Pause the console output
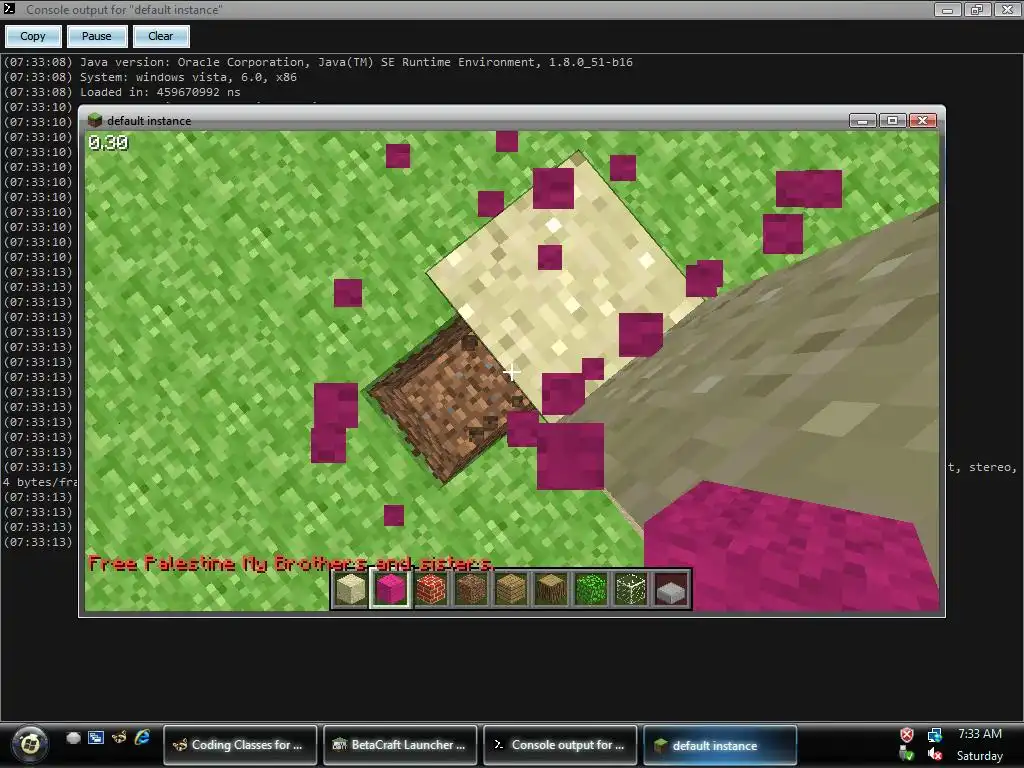The height and width of the screenshot is (768, 1024). point(97,36)
